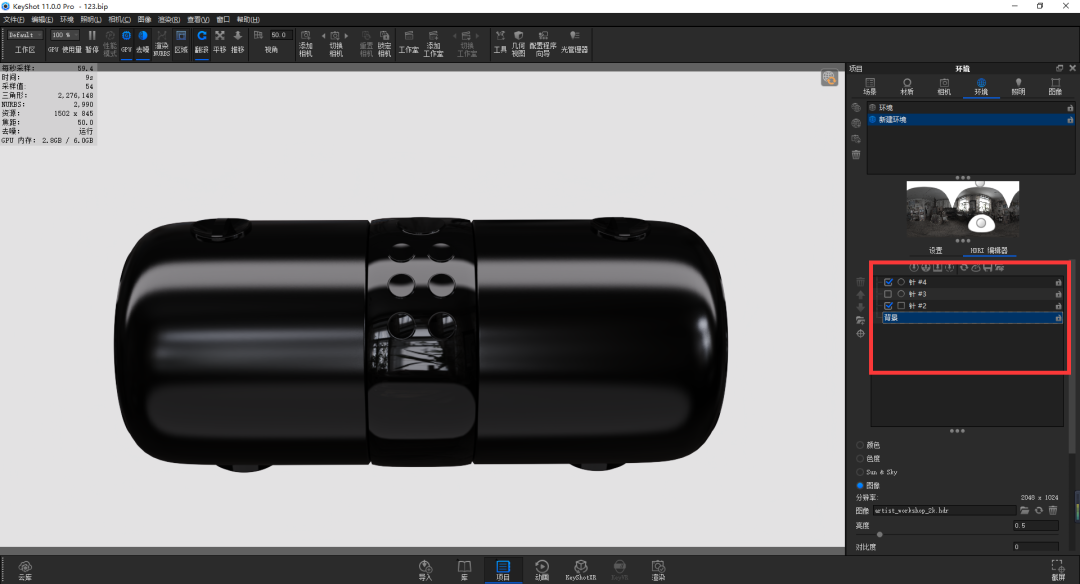Open the 编辑 menu
The height and width of the screenshot is (584, 1080).
pos(41,20)
